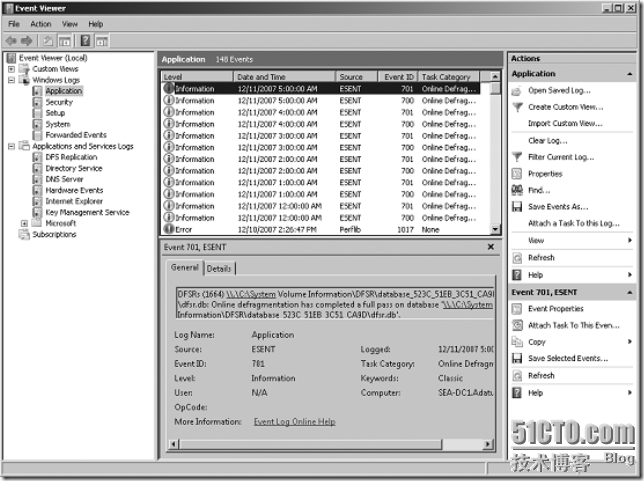Click event list scrollbar up arrow

tap(495, 76)
